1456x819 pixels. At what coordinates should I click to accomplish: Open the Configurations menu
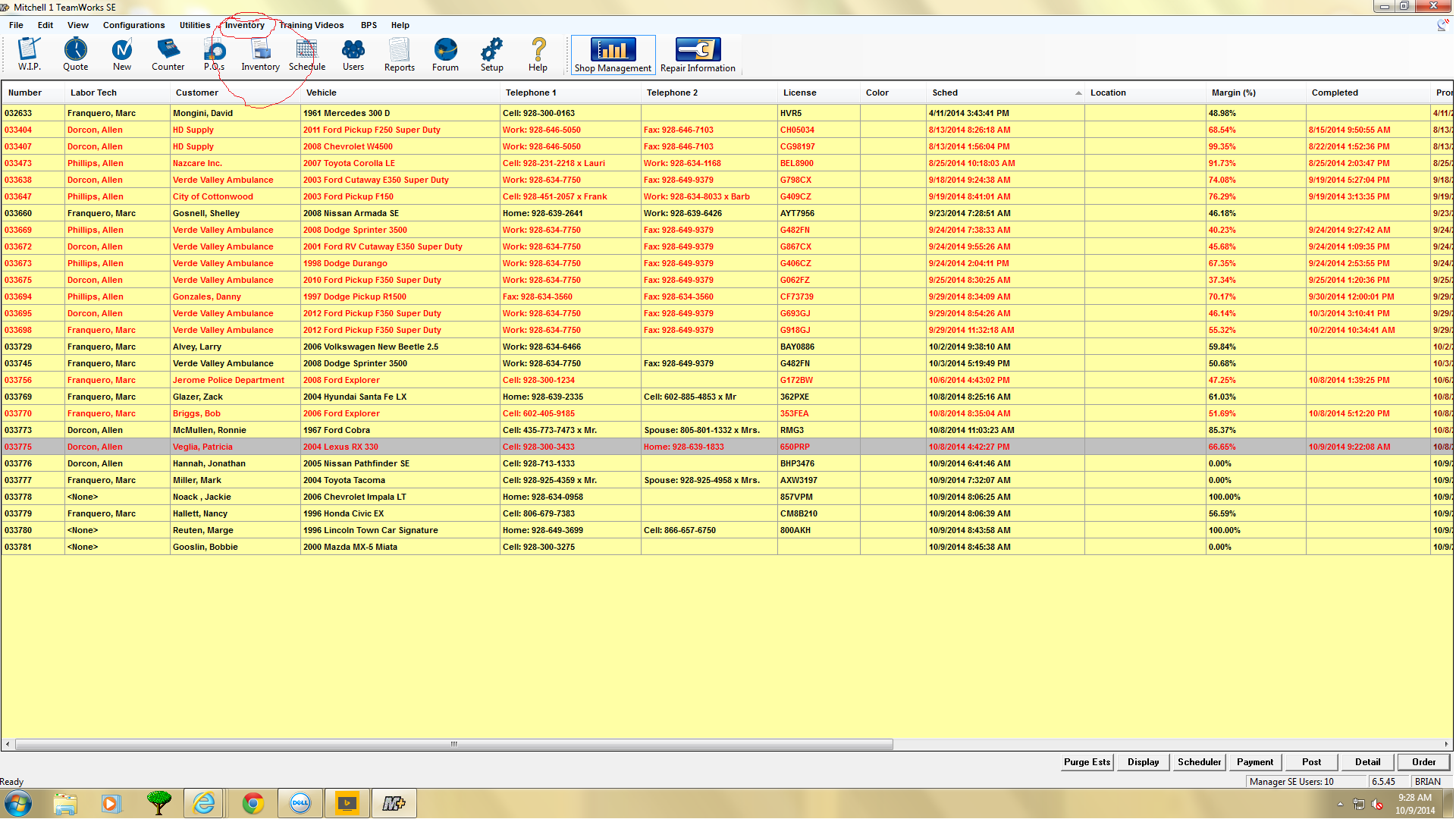133,25
